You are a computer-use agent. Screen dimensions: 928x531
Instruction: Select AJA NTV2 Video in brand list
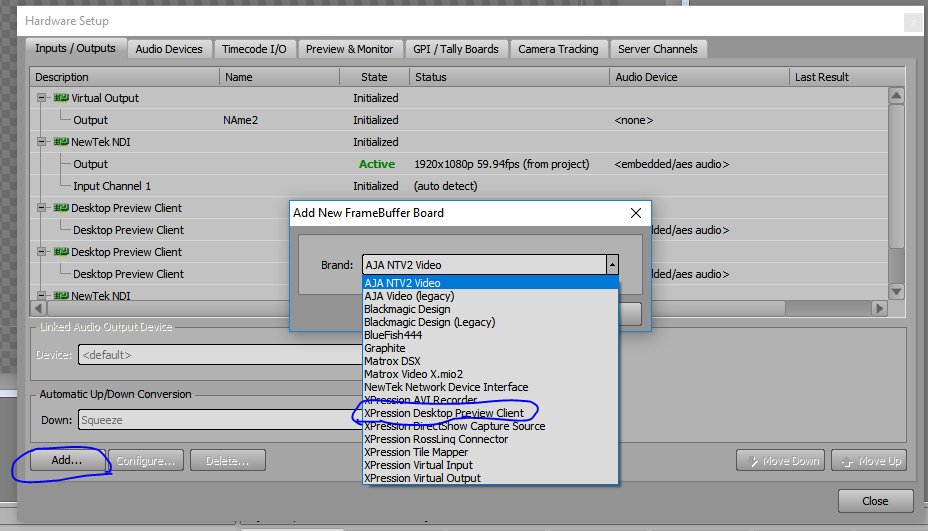490,283
